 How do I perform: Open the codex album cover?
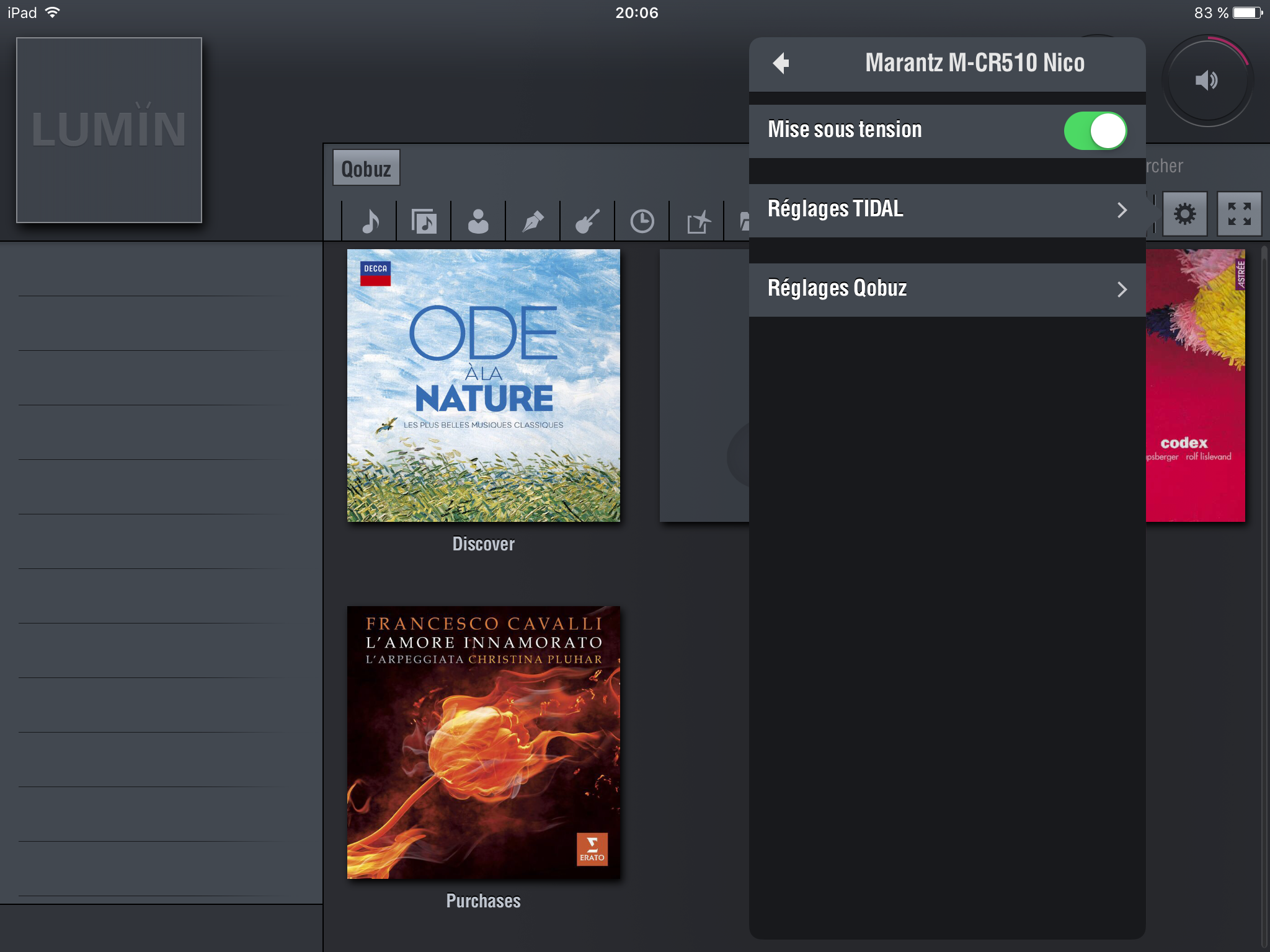coord(1195,386)
